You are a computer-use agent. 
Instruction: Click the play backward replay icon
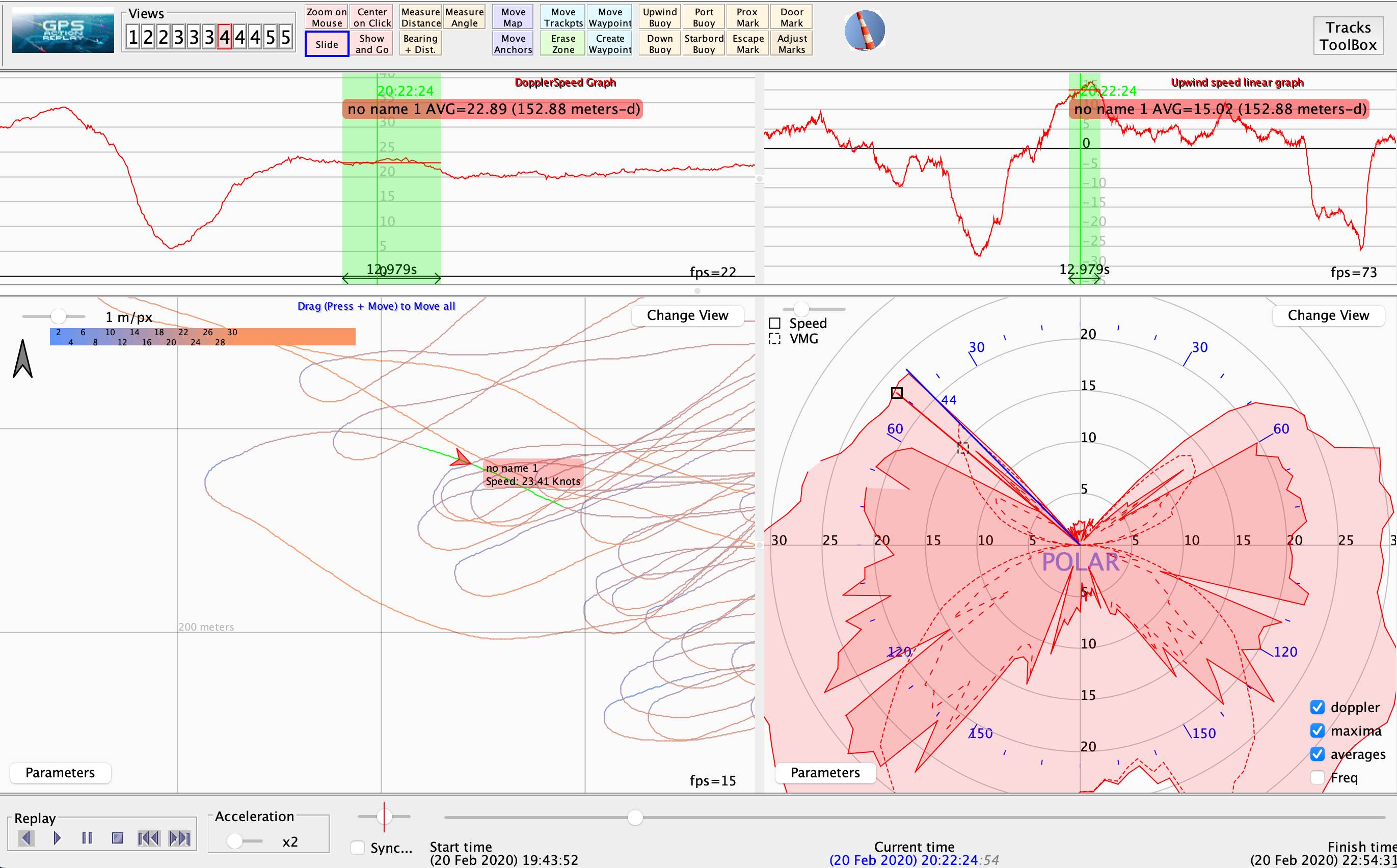(x=26, y=838)
